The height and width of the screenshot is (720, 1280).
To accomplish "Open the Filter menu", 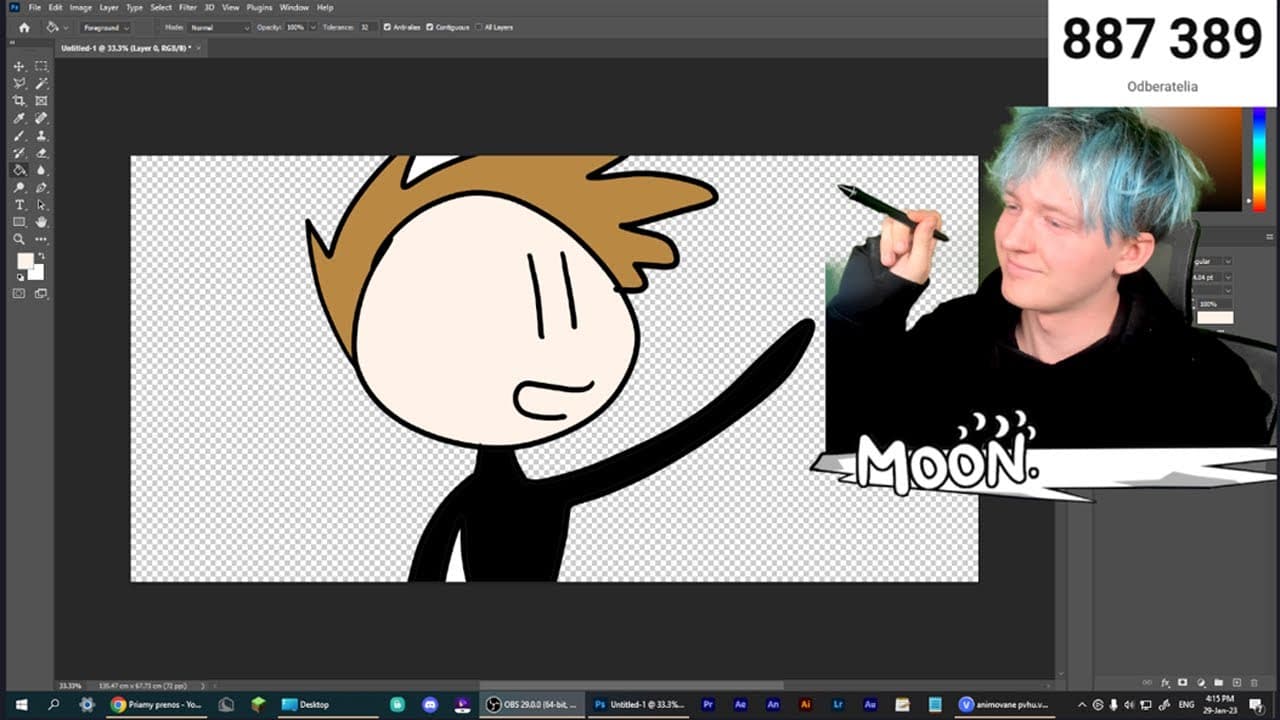I will 188,7.
